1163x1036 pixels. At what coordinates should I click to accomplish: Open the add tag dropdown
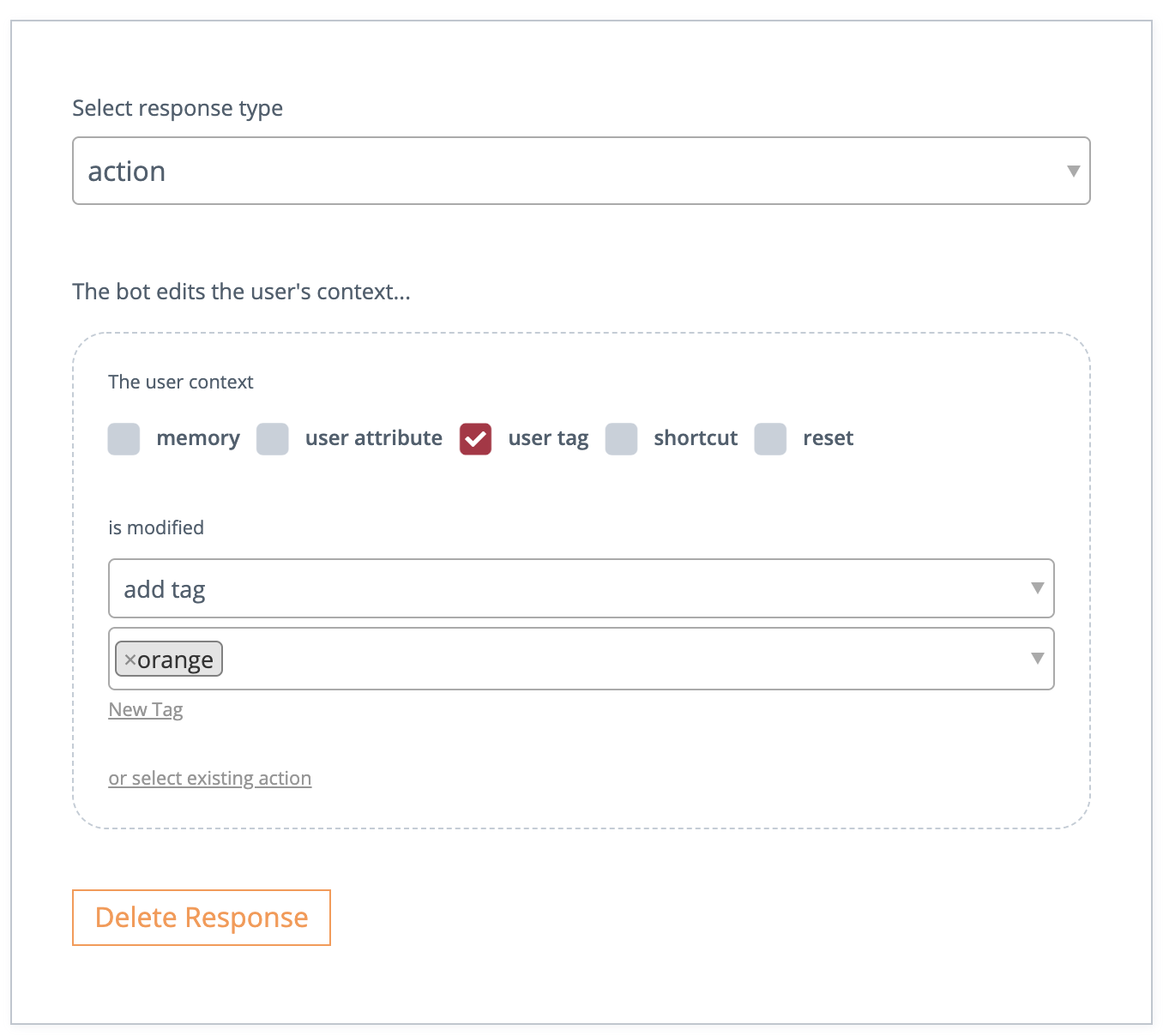pos(581,588)
